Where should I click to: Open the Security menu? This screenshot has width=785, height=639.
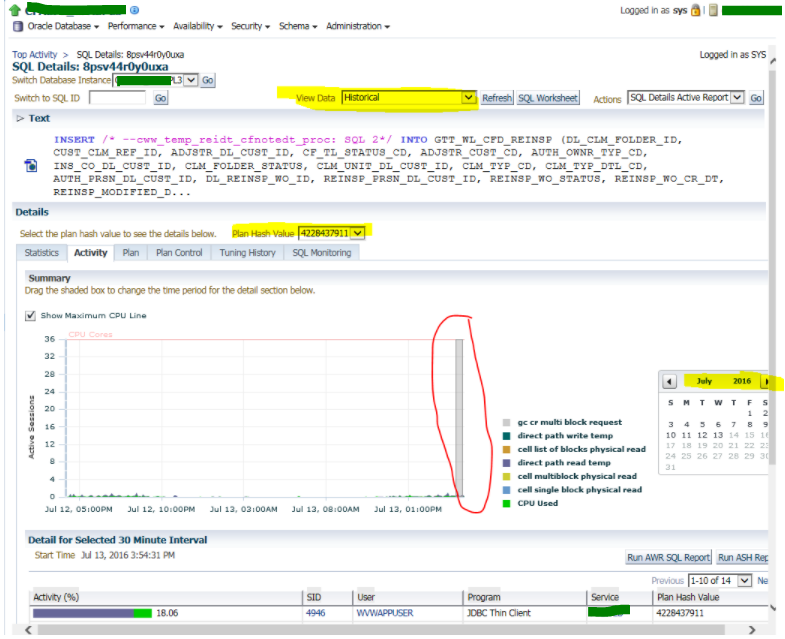tap(250, 26)
